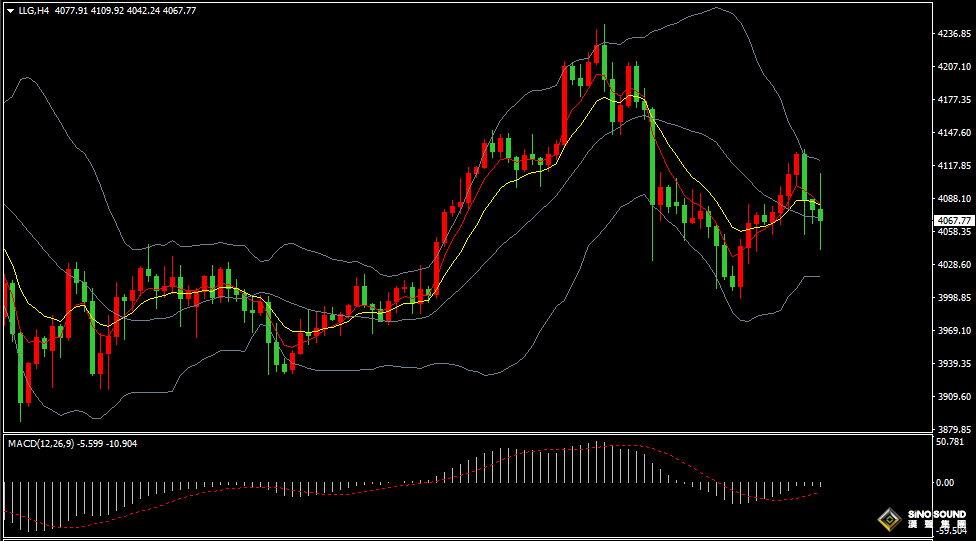Click the LLG,H4 chart symbol label
Viewport: 976px width, 541px height.
coord(33,11)
